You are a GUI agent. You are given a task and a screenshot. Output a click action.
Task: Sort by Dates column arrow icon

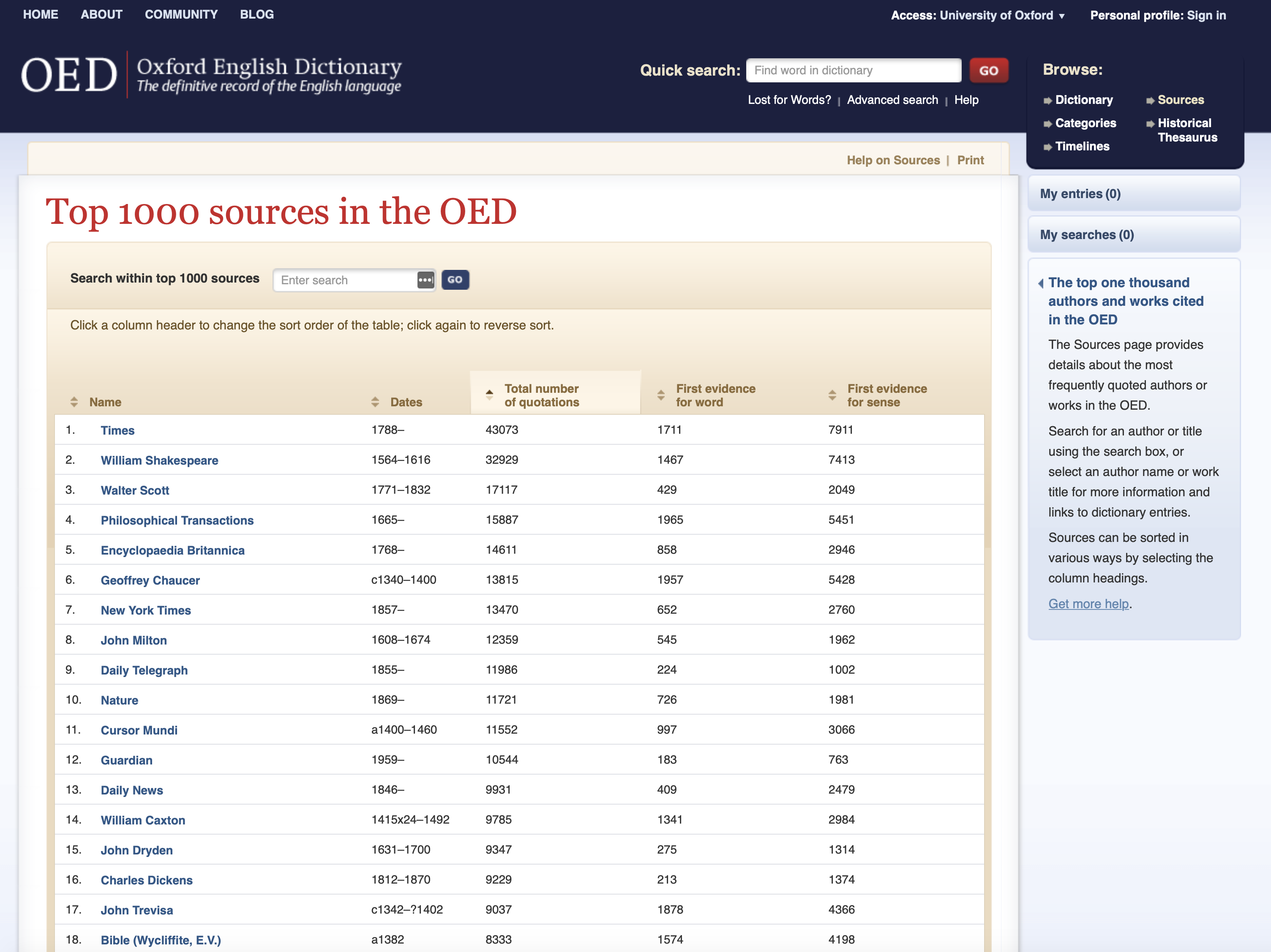click(x=375, y=402)
